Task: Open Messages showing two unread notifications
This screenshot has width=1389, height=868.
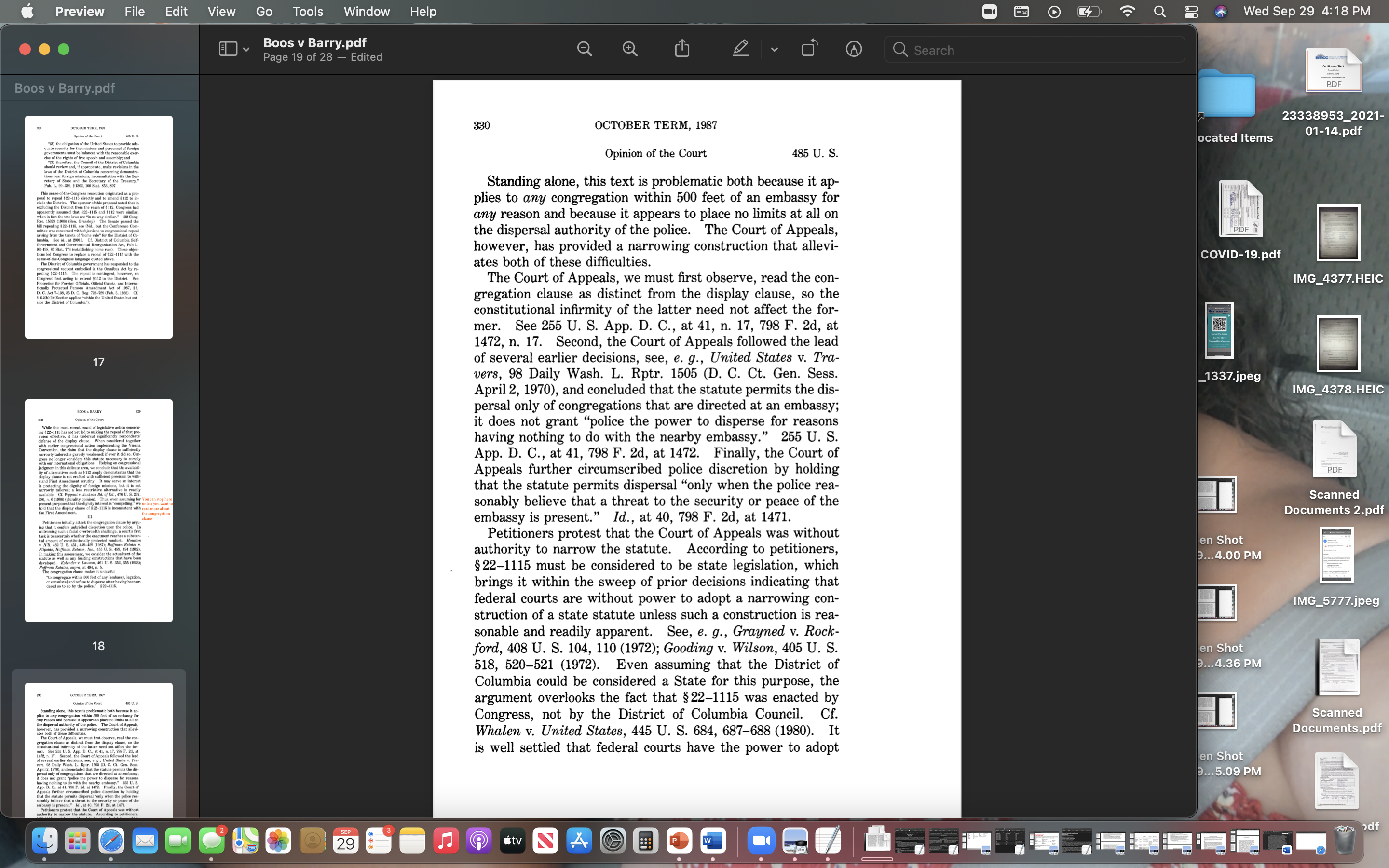Action: (x=212, y=841)
